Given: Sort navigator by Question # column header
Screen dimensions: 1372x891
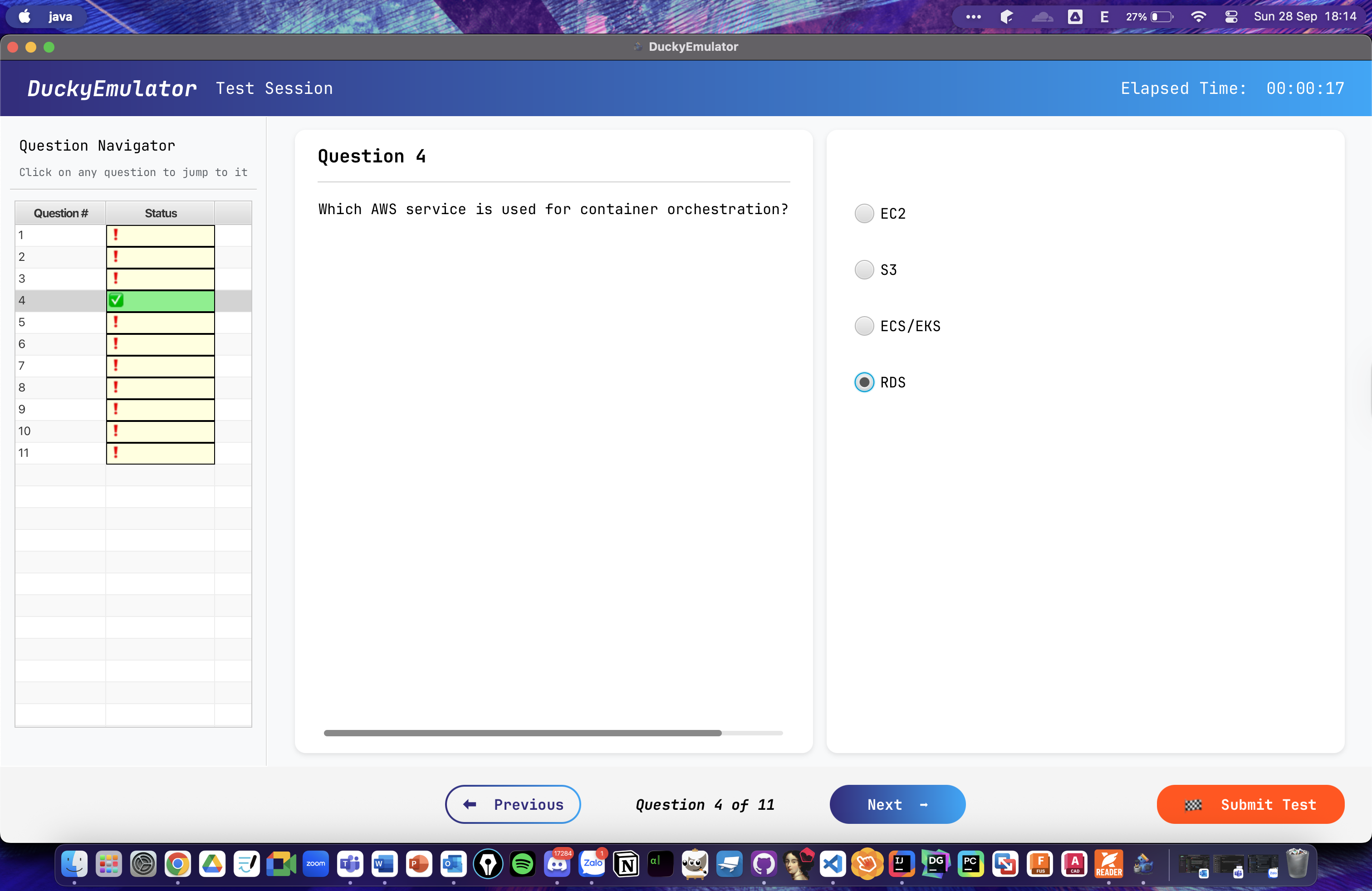Looking at the screenshot, I should coord(60,213).
